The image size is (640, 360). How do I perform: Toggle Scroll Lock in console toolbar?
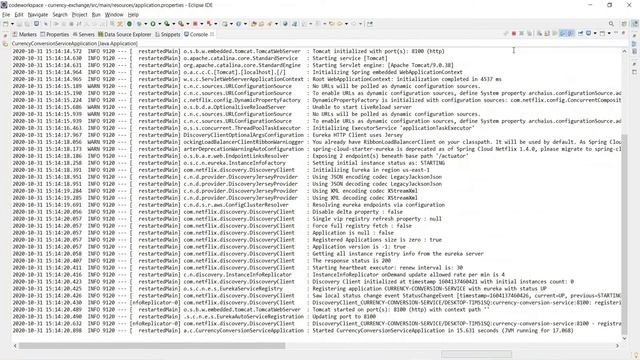click(547, 33)
